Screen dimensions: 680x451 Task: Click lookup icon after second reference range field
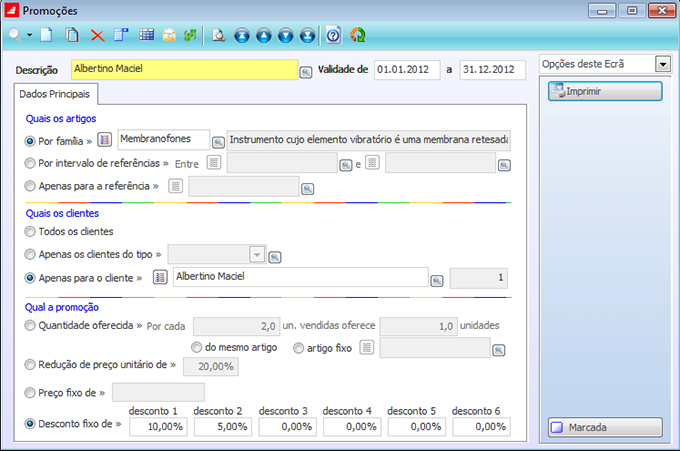(504, 165)
